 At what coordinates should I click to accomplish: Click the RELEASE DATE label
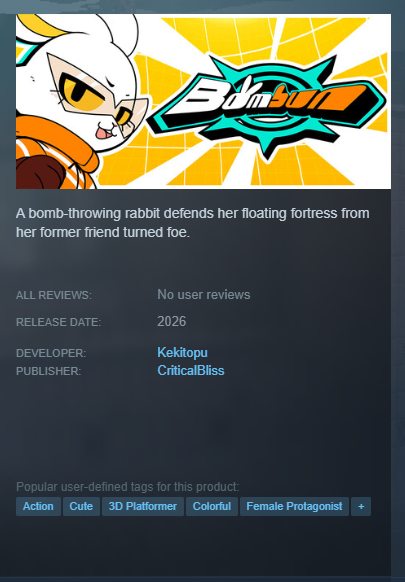pos(59,322)
